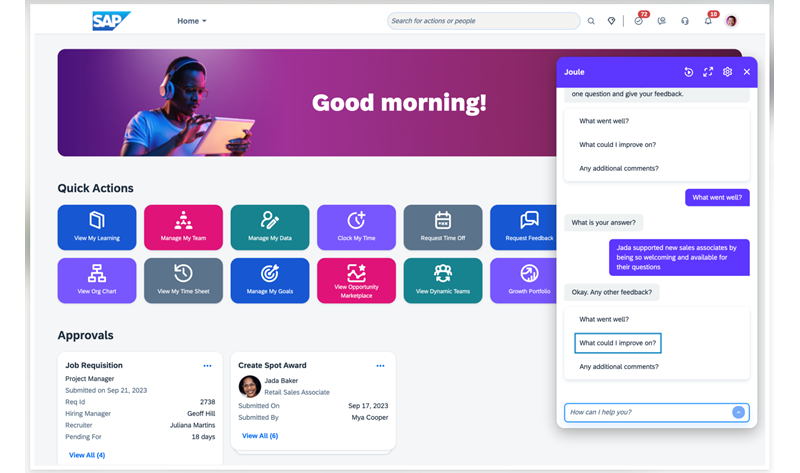Select upper 'Any additional comments?' option

tap(619, 168)
